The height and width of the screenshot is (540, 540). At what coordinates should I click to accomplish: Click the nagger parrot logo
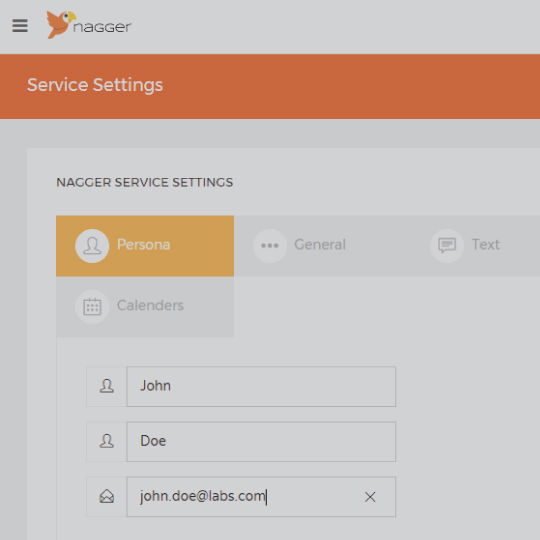pyautogui.click(x=61, y=24)
